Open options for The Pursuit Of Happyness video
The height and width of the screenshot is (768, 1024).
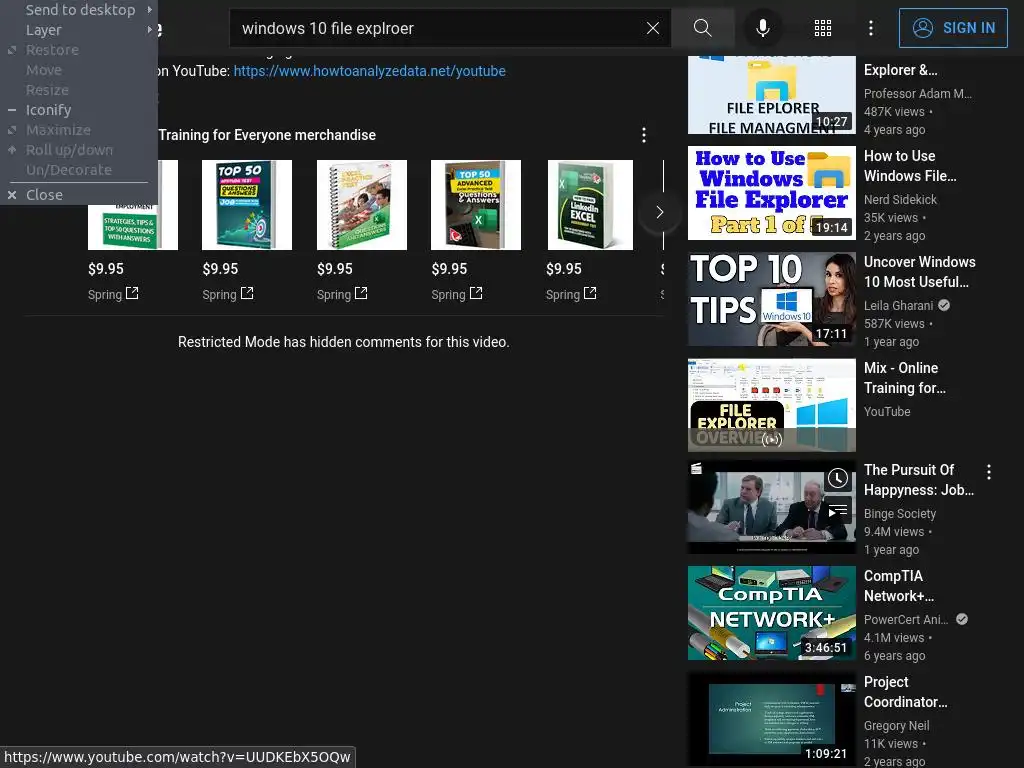tap(989, 472)
